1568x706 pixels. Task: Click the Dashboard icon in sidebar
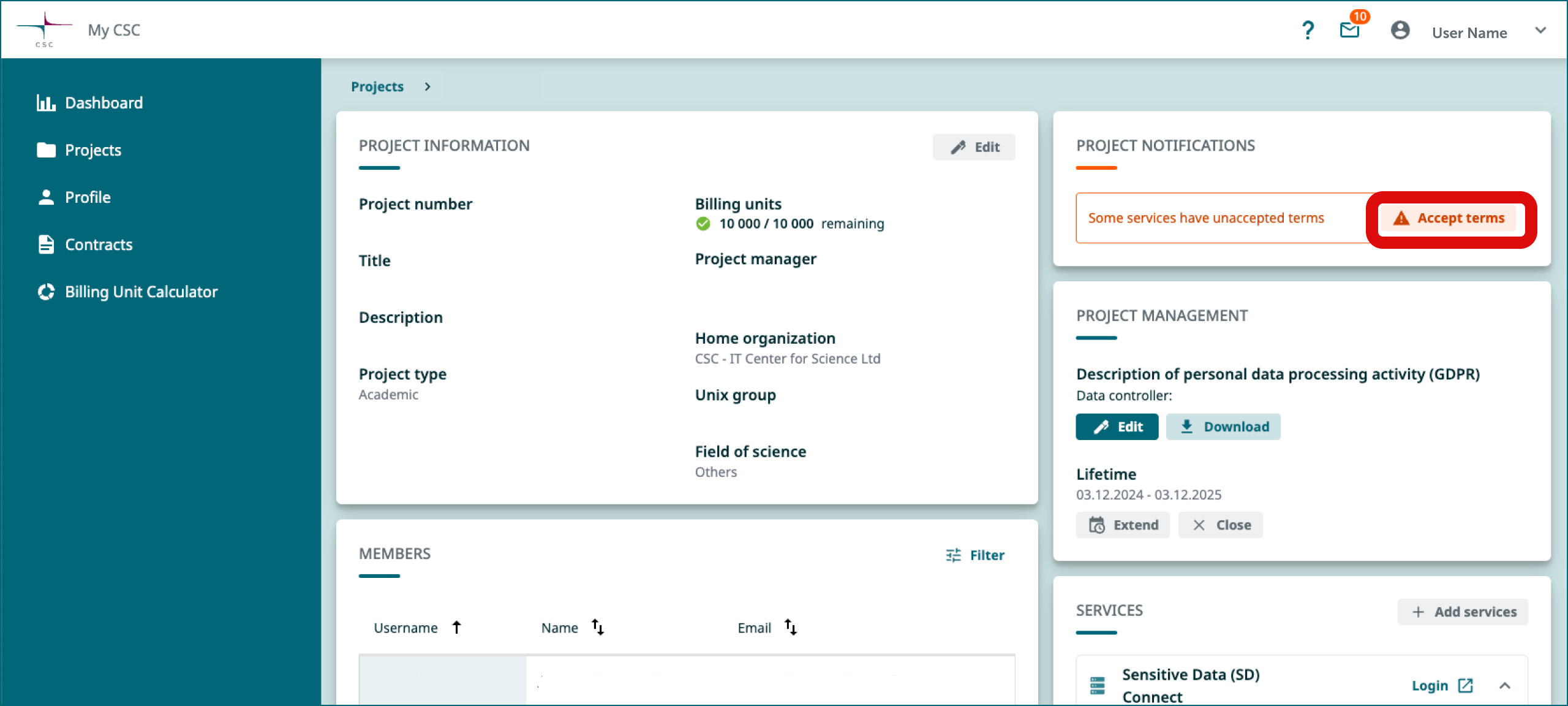point(46,103)
